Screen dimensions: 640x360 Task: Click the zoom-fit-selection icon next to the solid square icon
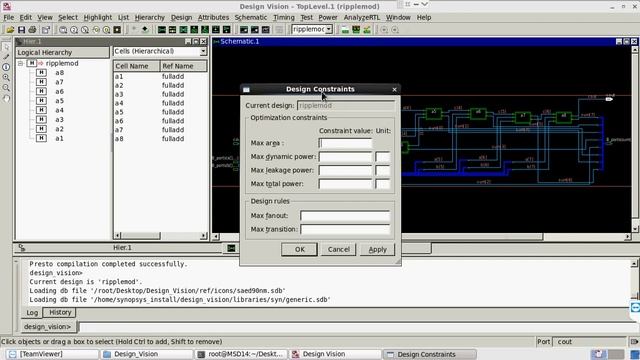click(106, 30)
